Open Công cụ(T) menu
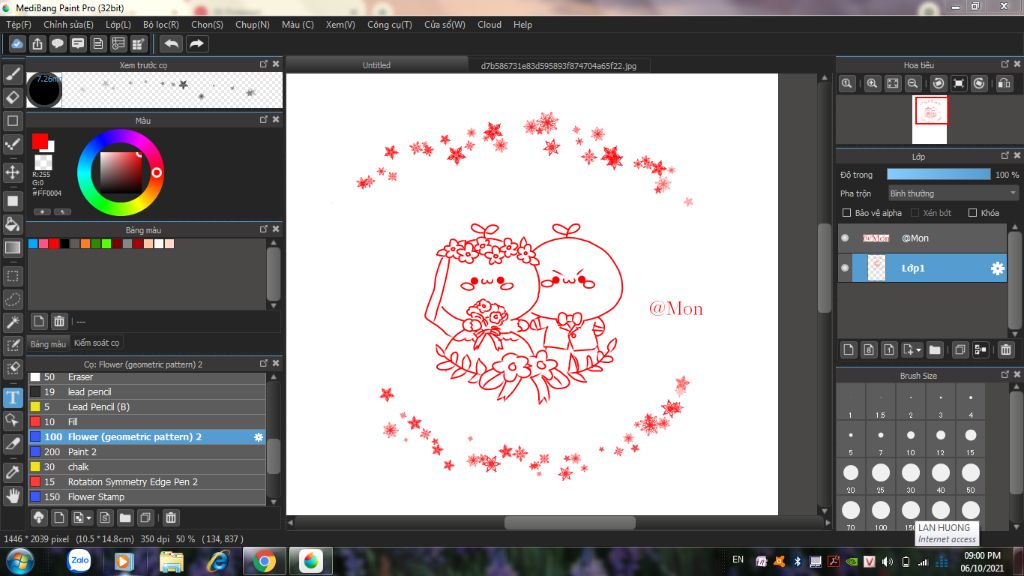Viewport: 1024px width, 576px height. [x=389, y=25]
